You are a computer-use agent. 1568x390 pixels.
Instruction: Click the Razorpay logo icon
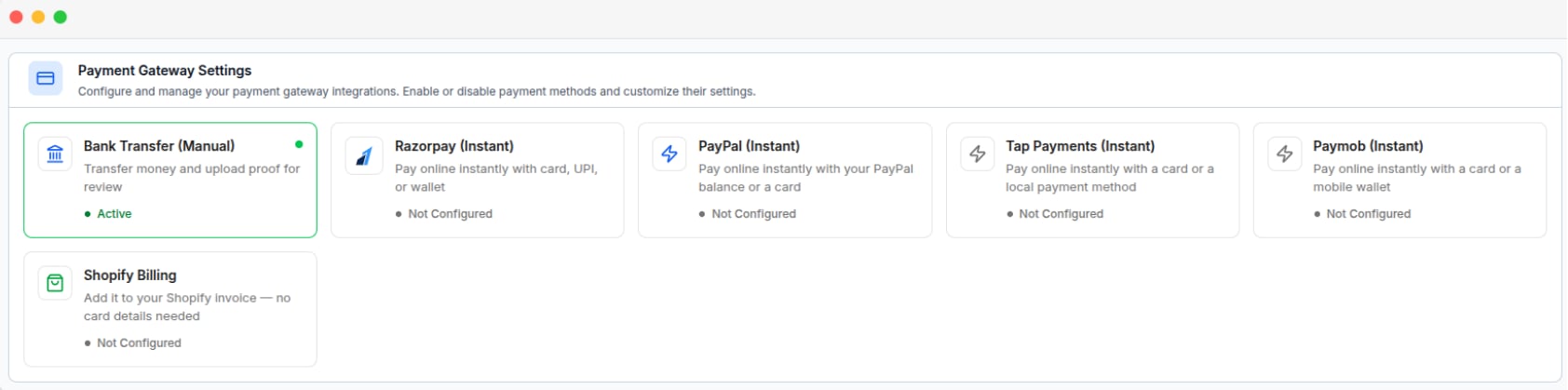363,155
